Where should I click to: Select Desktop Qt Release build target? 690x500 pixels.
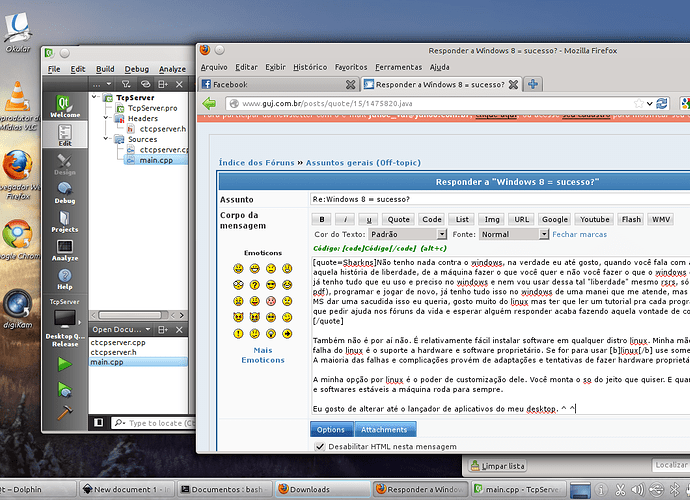(65, 328)
